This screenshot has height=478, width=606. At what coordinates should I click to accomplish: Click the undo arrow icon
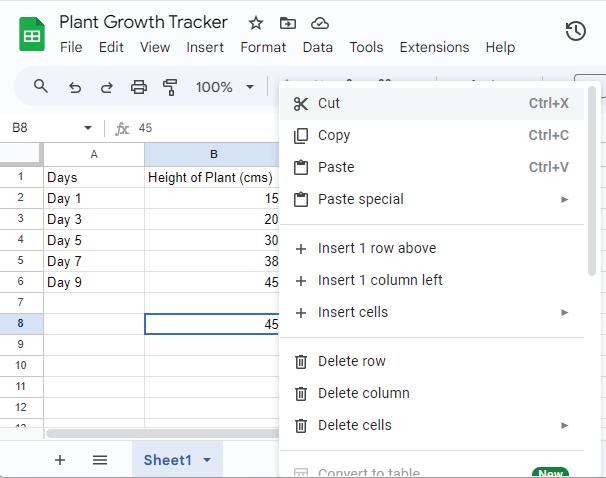[74, 87]
